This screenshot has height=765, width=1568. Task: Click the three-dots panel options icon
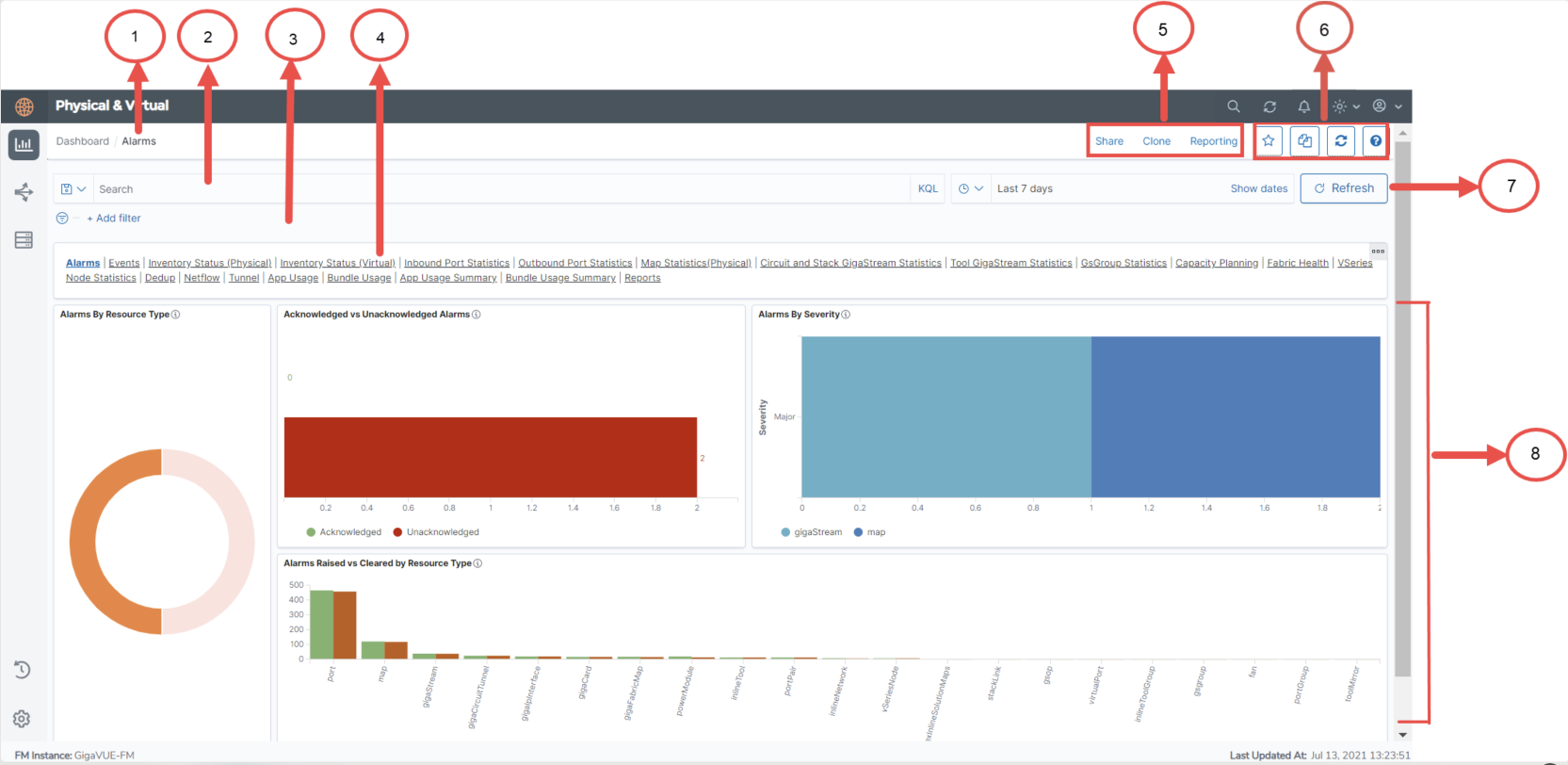[1377, 252]
